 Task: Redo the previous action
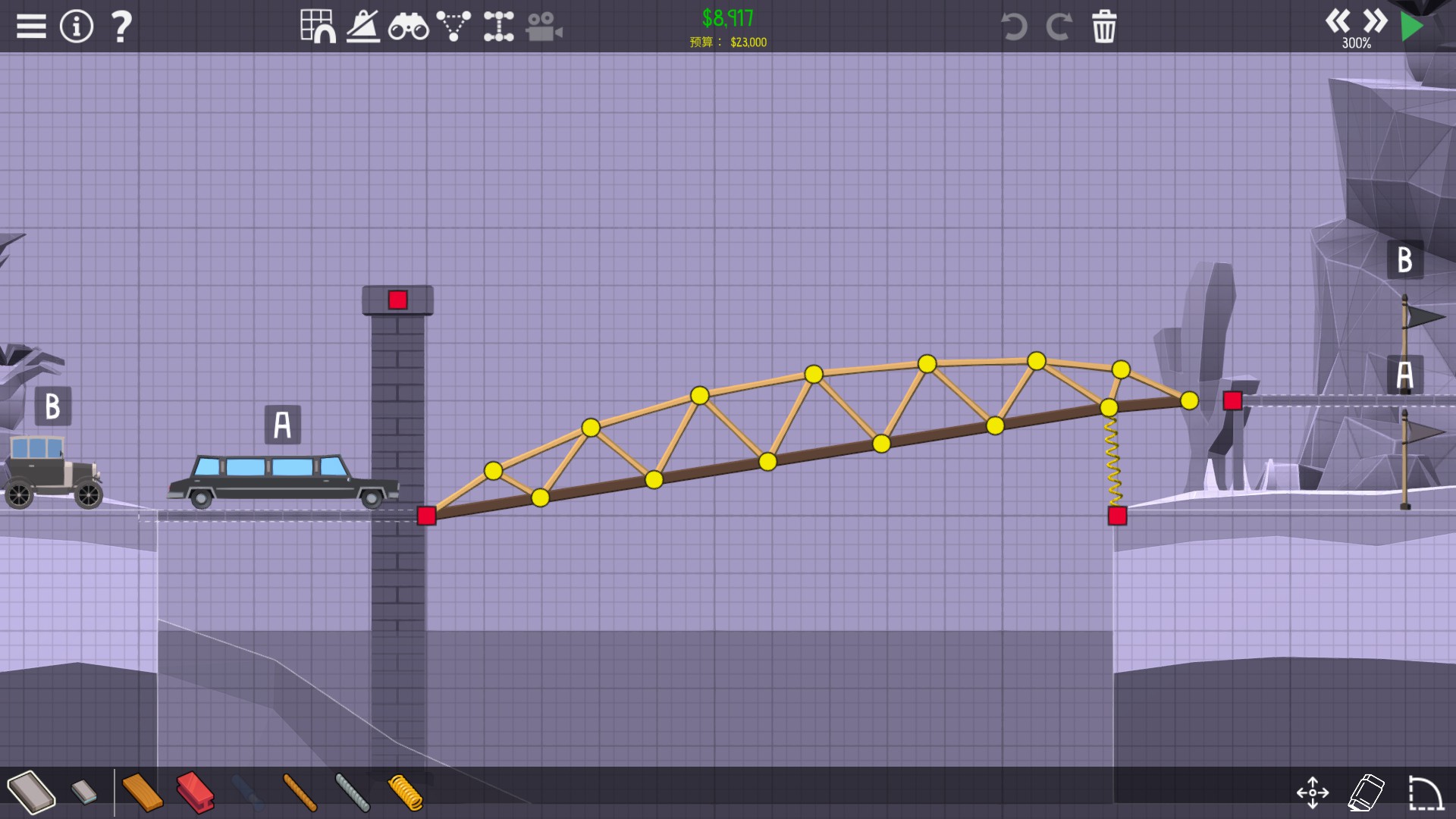1059,27
